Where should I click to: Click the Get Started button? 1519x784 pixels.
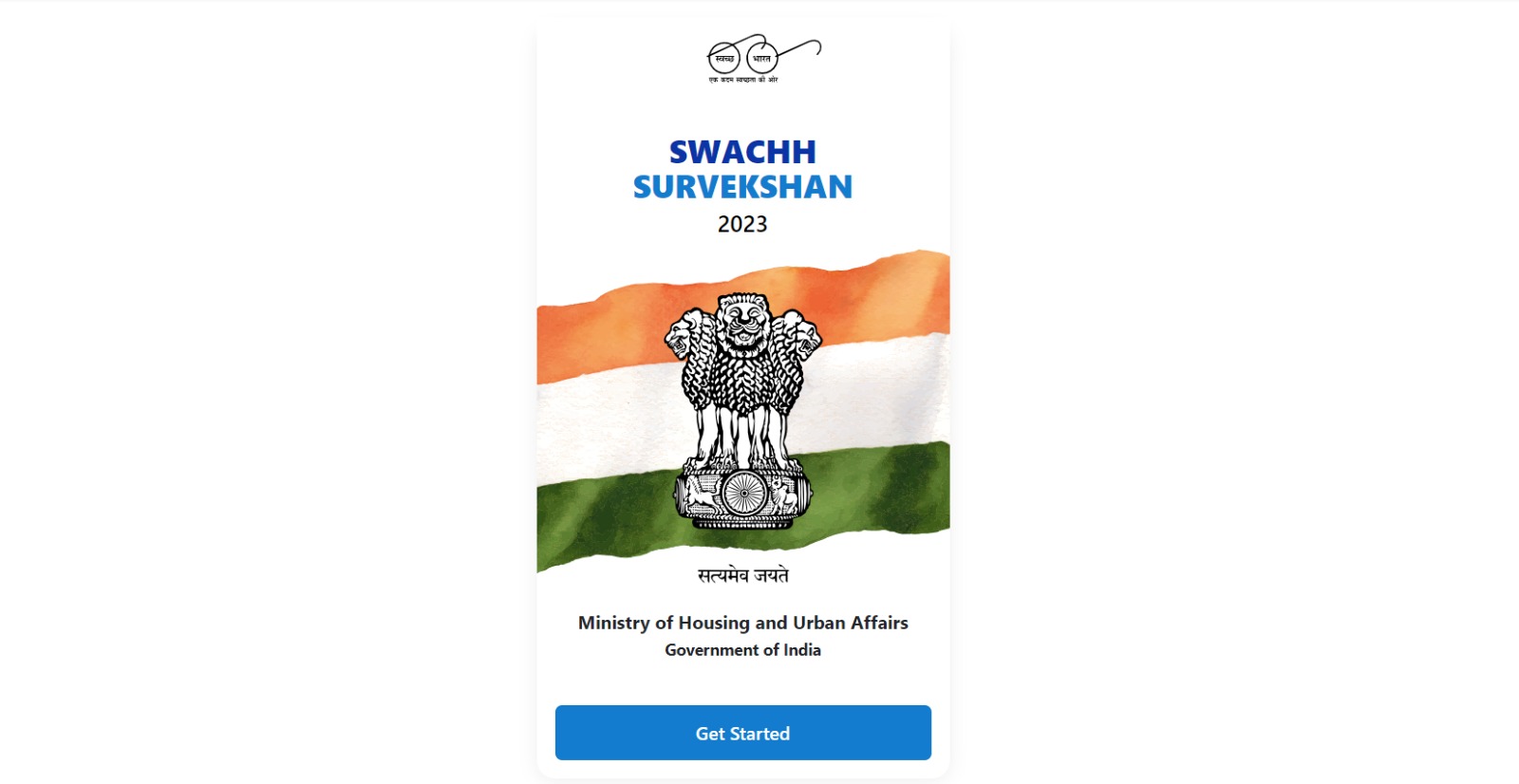[x=742, y=733]
